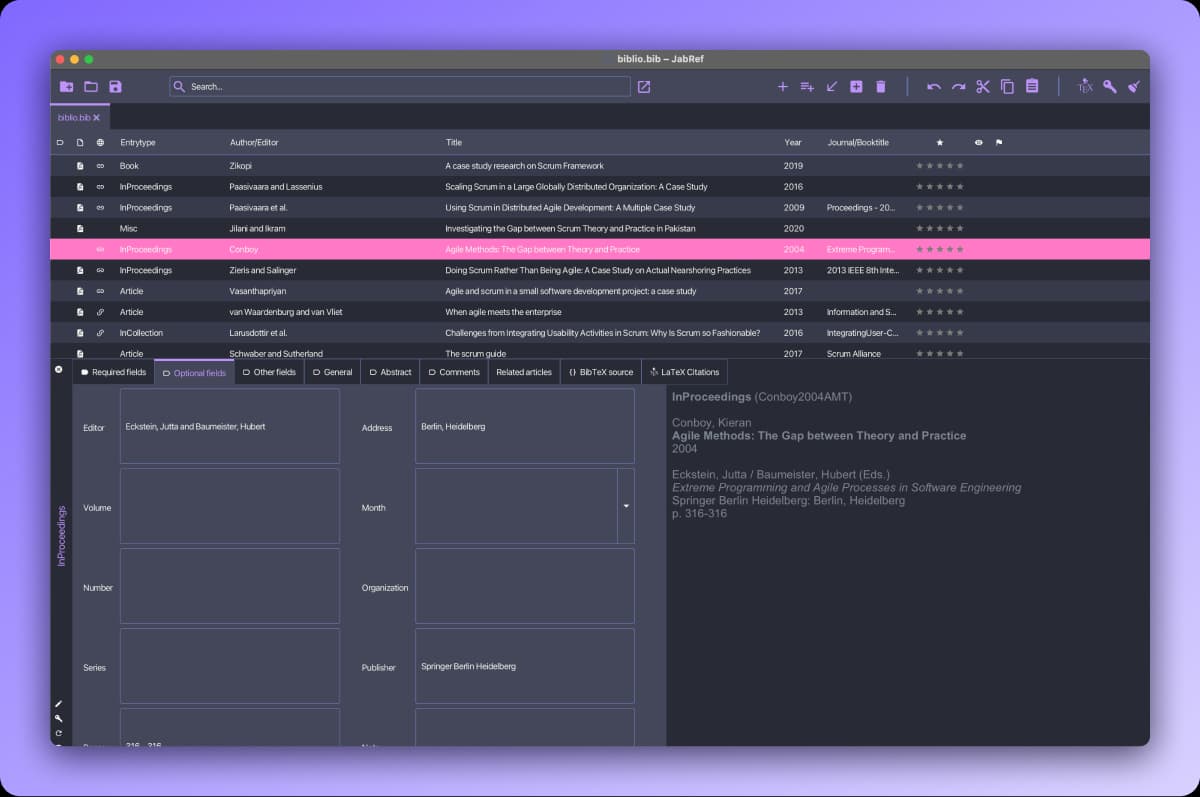Click the vertical InProceedings entry type label
Screen dimensions: 1200x797
point(61,536)
